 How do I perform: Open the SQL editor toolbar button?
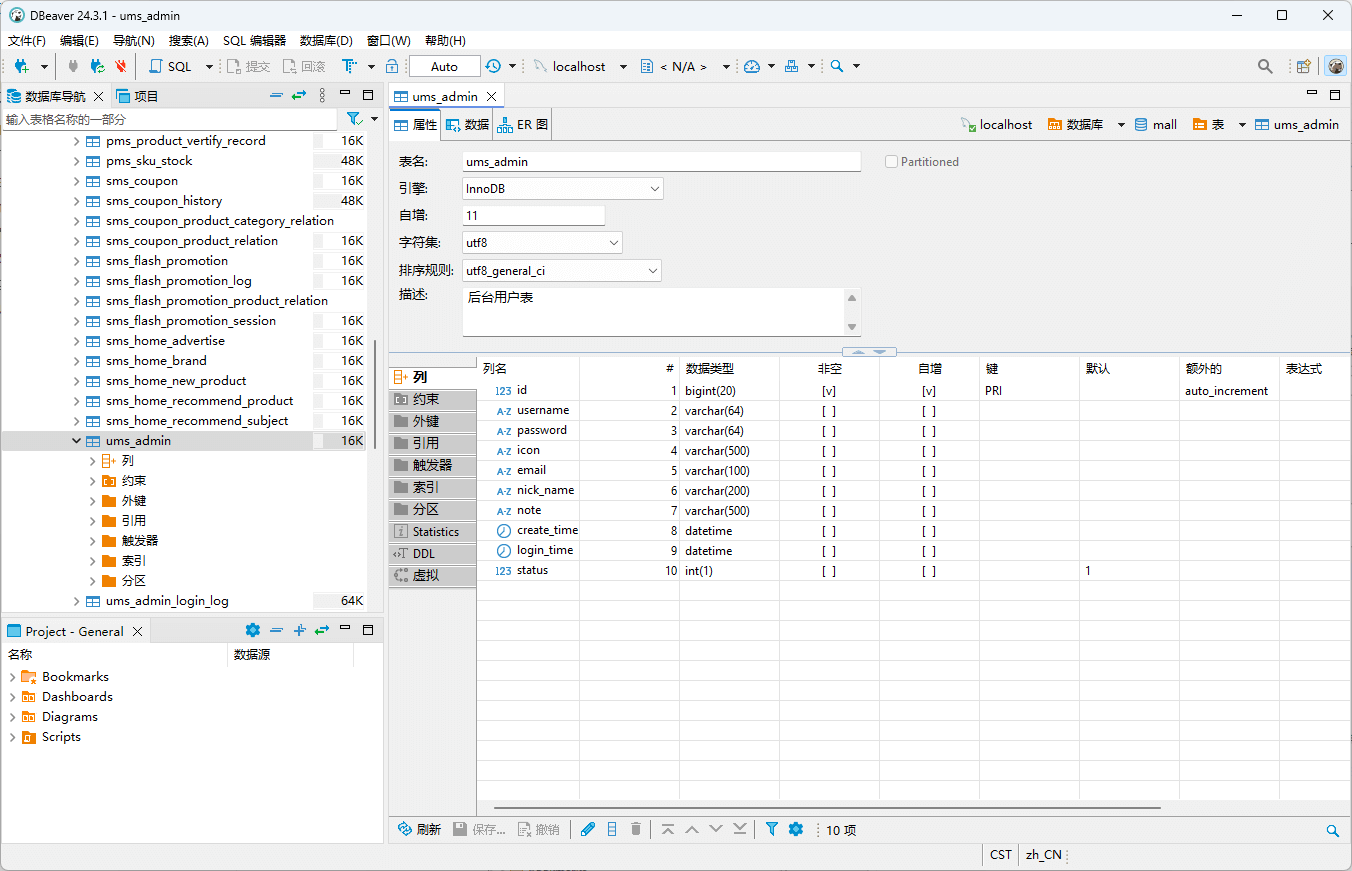(x=170, y=66)
